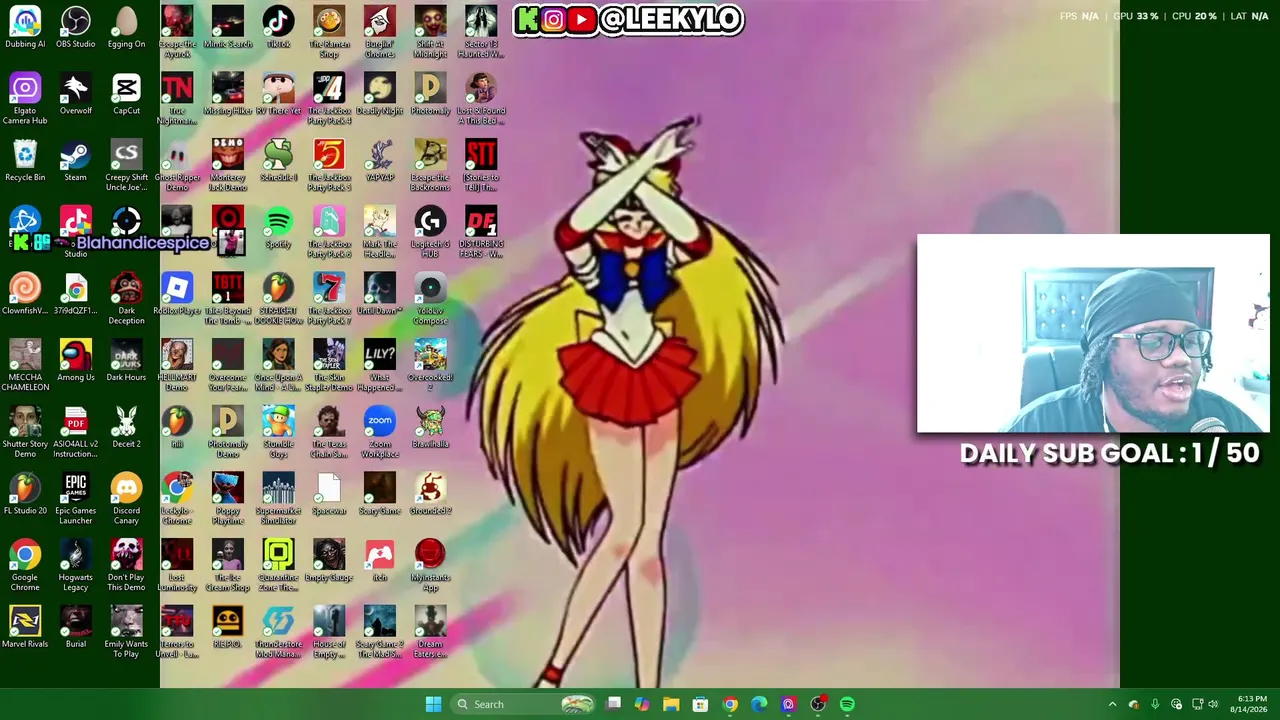1280x720 pixels.
Task: Select the Spacewar file icon
Action: click(x=329, y=494)
